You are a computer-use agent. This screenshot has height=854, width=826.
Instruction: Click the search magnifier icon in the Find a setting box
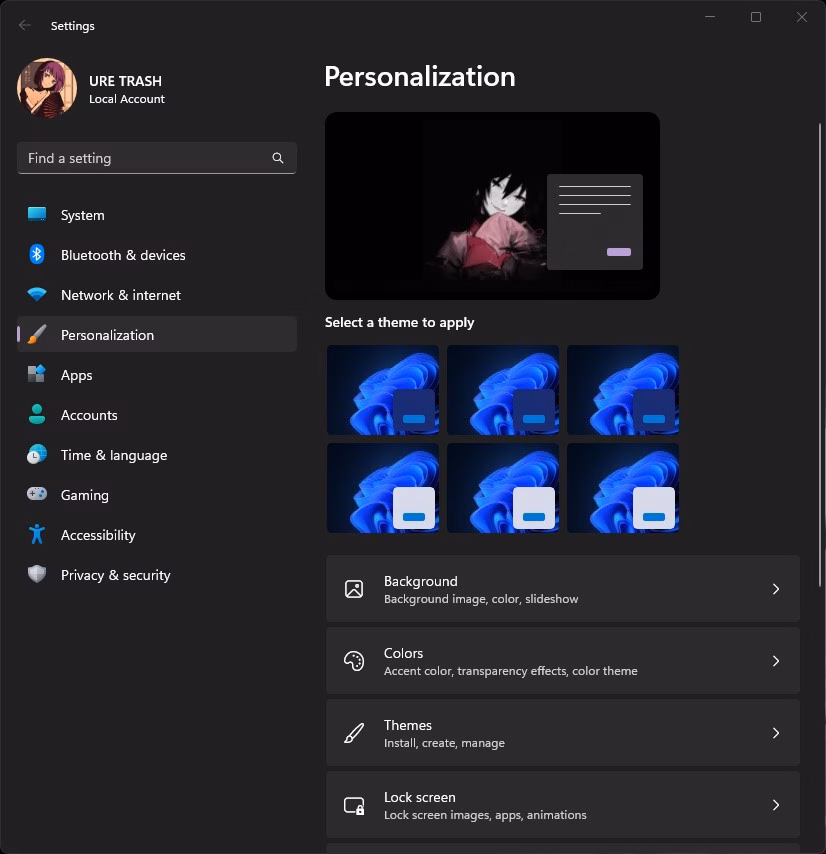coord(278,158)
